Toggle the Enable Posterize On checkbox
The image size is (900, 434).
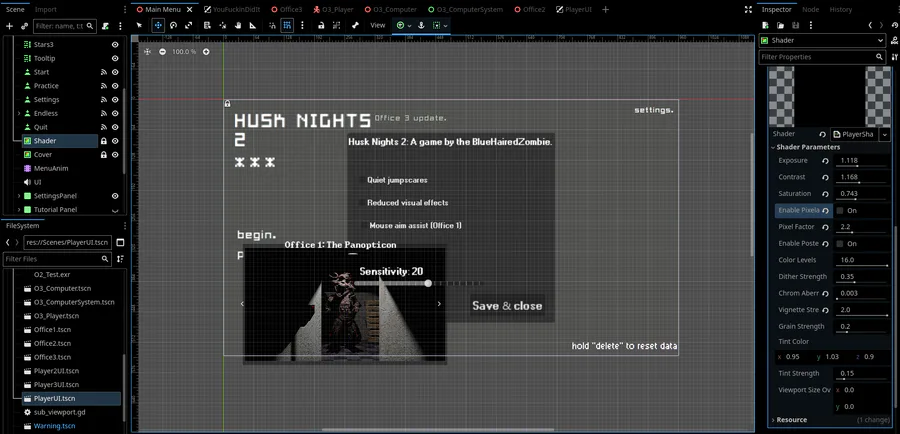point(840,243)
